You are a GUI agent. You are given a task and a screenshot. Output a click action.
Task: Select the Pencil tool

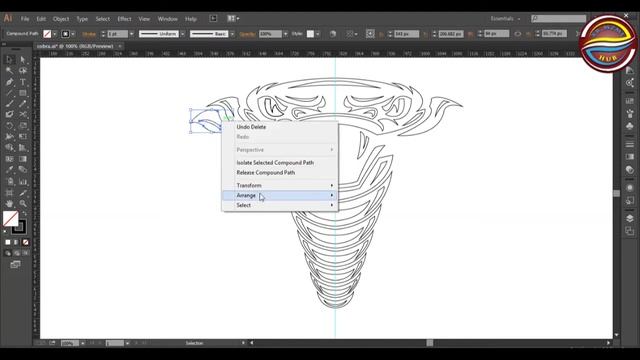pyautogui.click(x=23, y=104)
